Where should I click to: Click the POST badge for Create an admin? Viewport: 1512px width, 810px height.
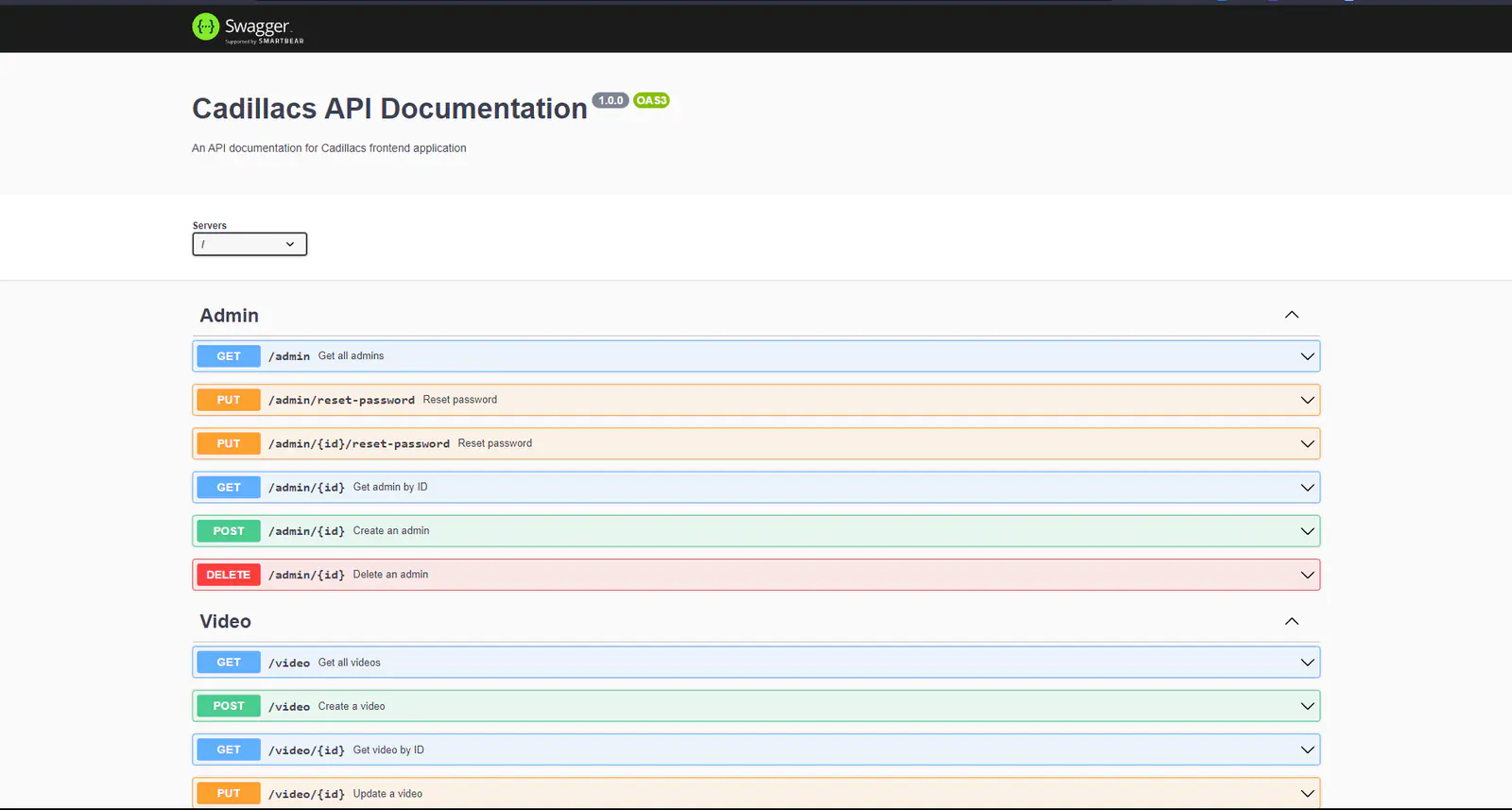point(229,531)
